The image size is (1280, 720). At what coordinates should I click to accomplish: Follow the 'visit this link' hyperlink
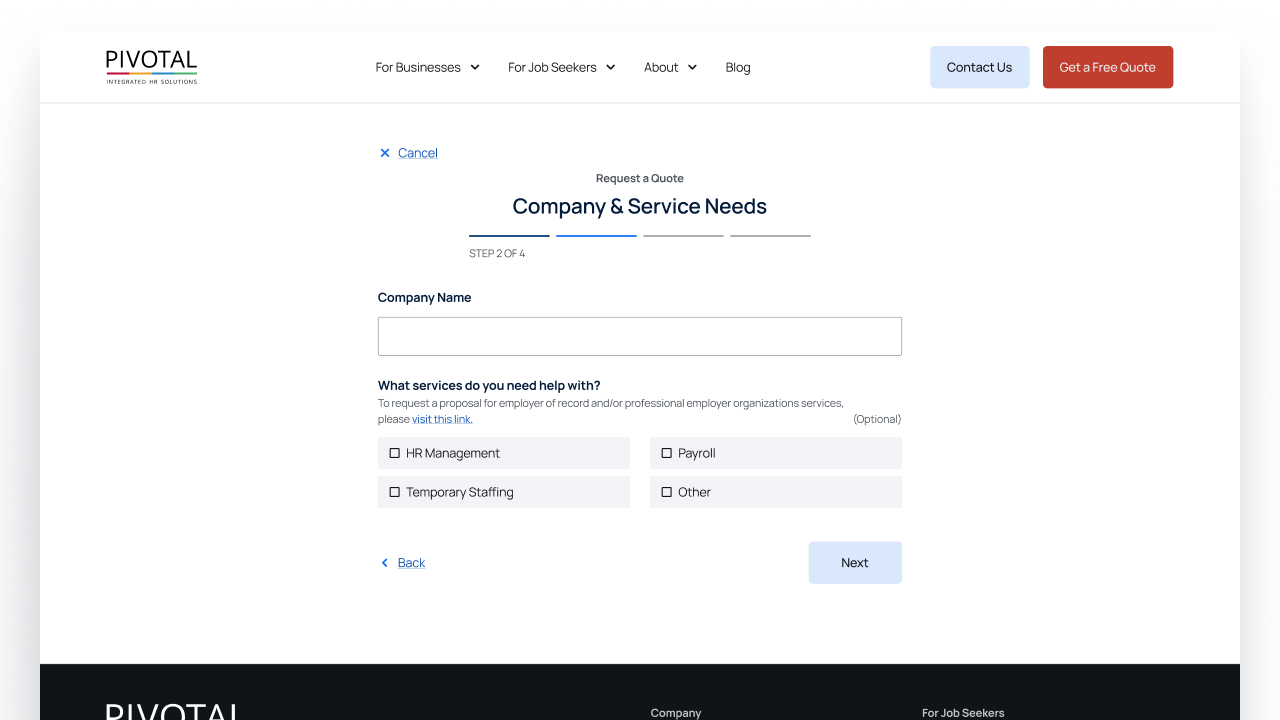point(442,419)
